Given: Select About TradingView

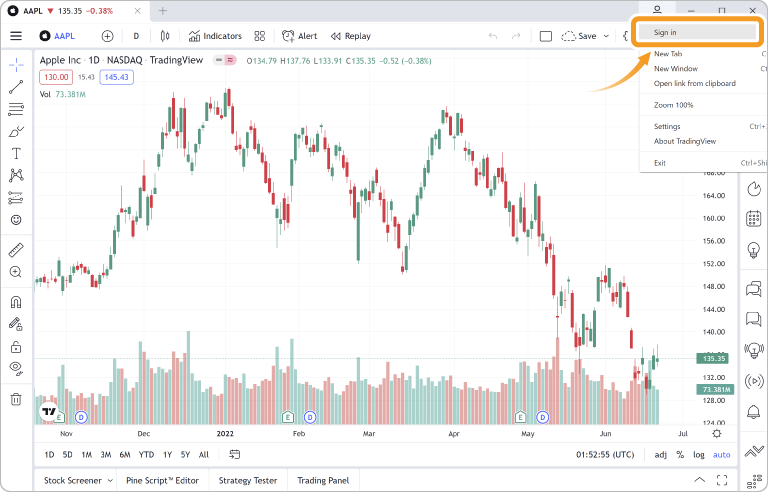Looking at the screenshot, I should tap(685, 141).
